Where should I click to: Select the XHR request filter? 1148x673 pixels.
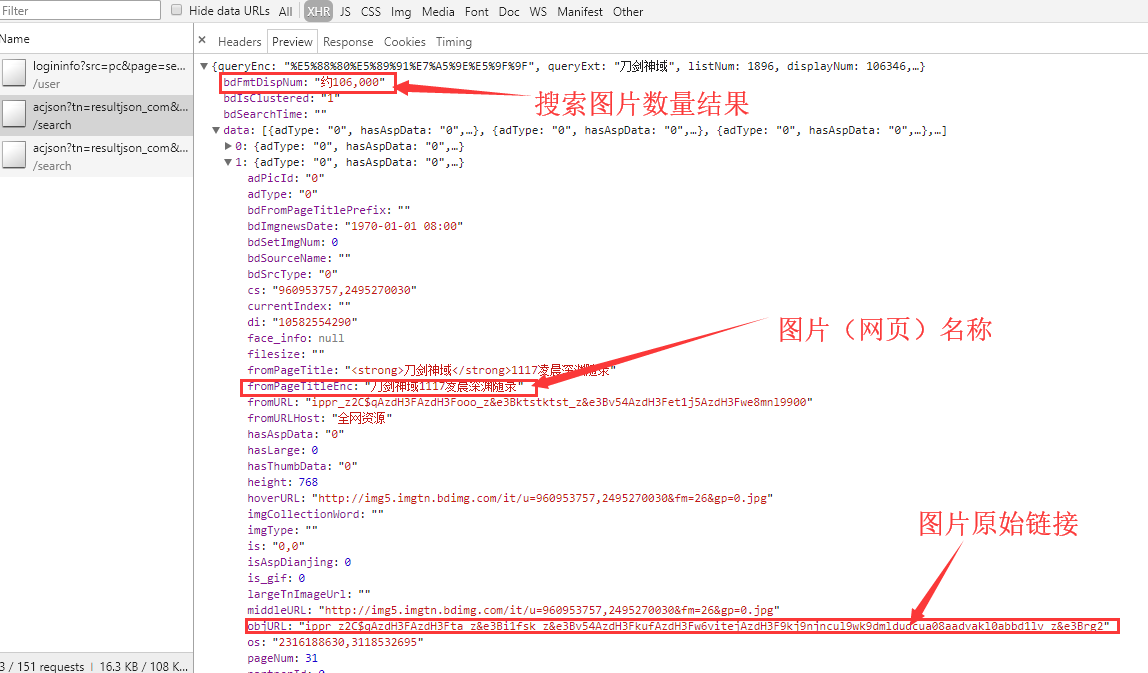coord(318,11)
